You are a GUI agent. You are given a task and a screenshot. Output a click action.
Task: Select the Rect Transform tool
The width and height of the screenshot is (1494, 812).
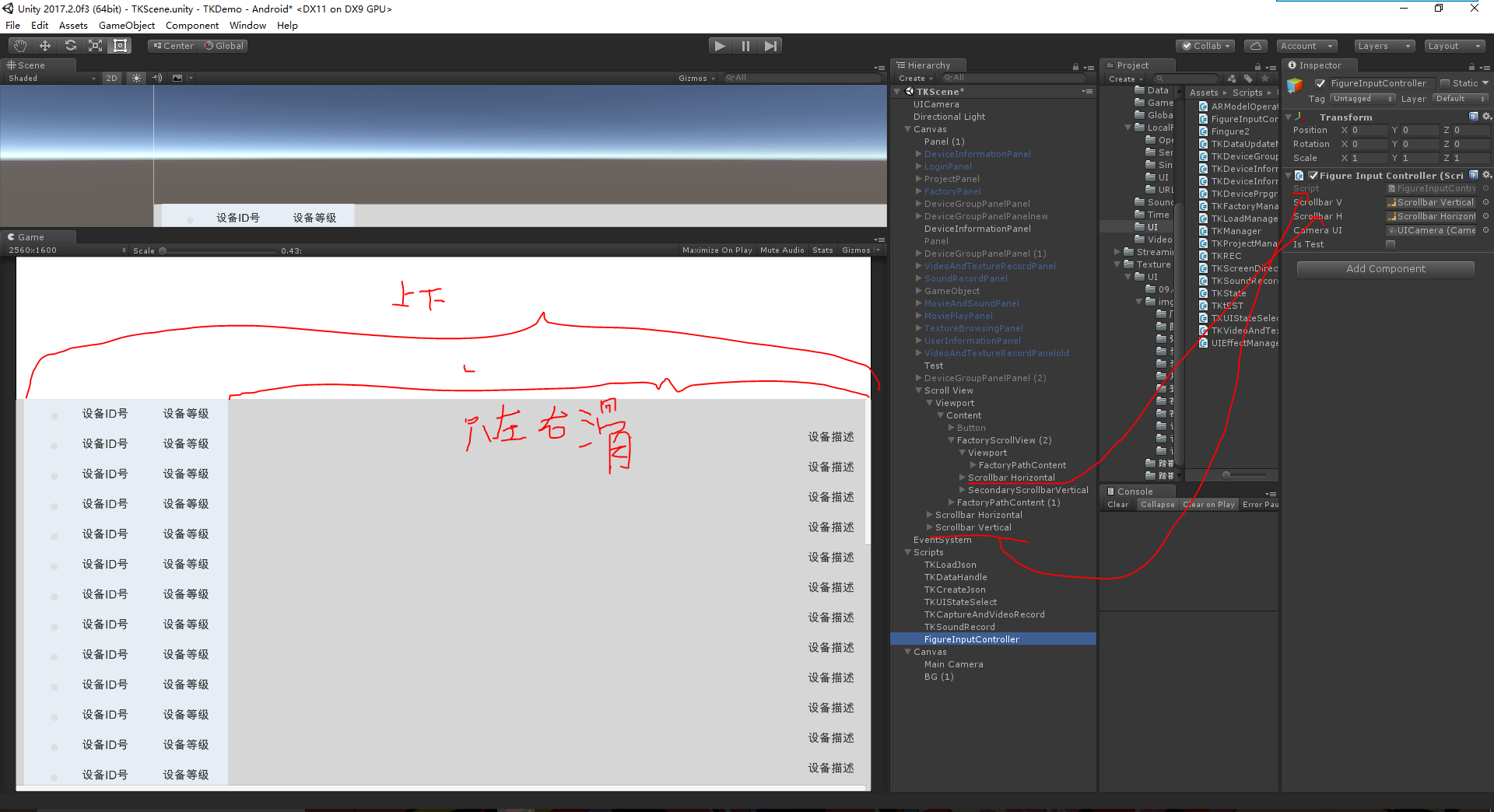click(120, 46)
